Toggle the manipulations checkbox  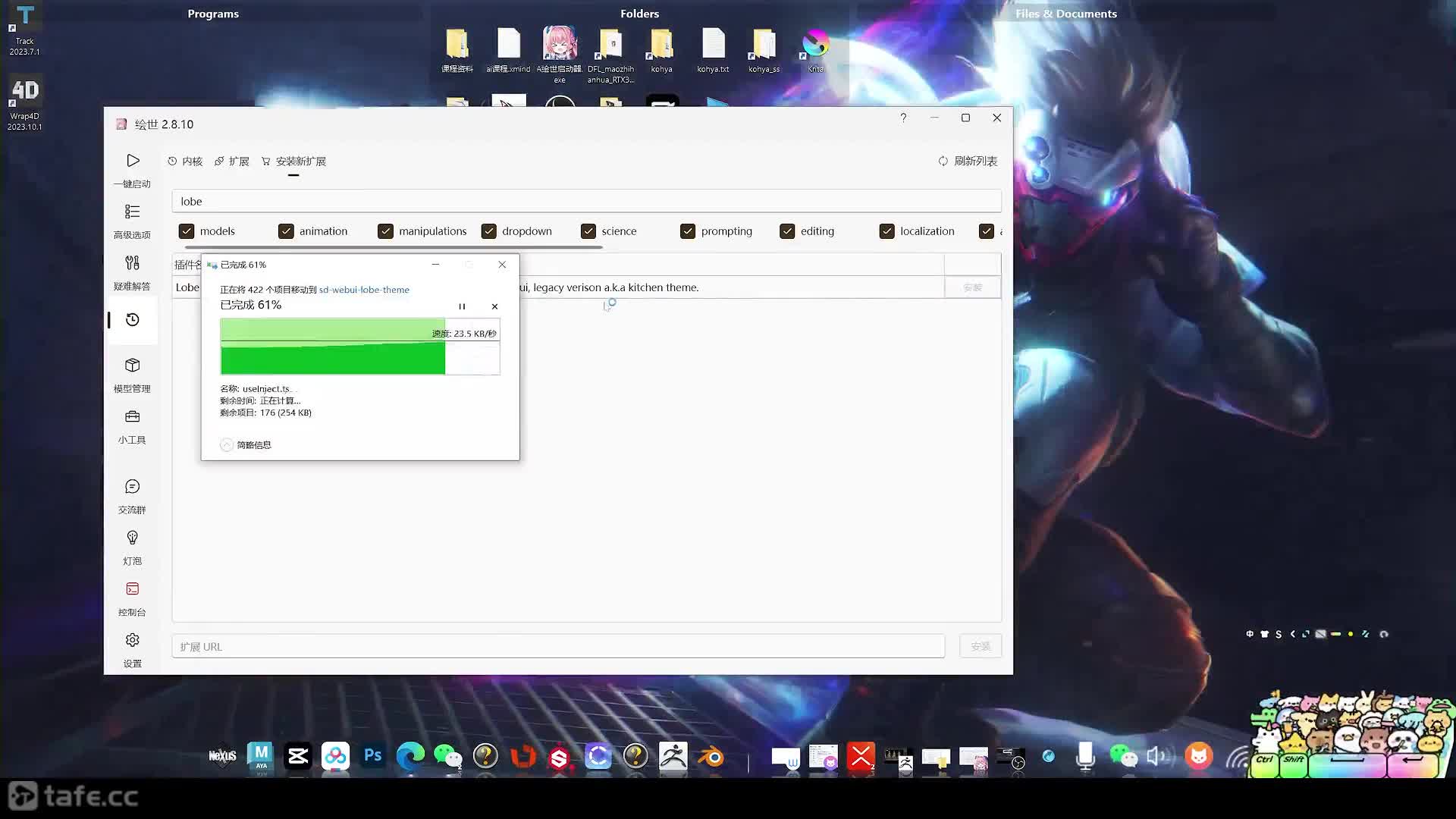click(x=386, y=231)
